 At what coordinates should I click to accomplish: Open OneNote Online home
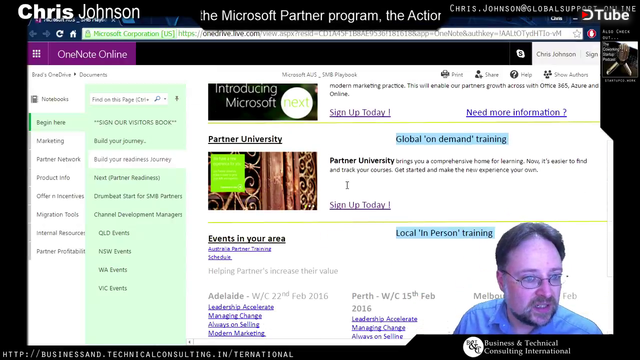(92, 54)
